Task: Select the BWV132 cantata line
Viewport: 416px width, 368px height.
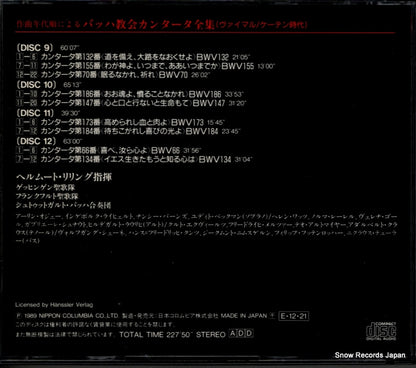Action: pos(133,57)
